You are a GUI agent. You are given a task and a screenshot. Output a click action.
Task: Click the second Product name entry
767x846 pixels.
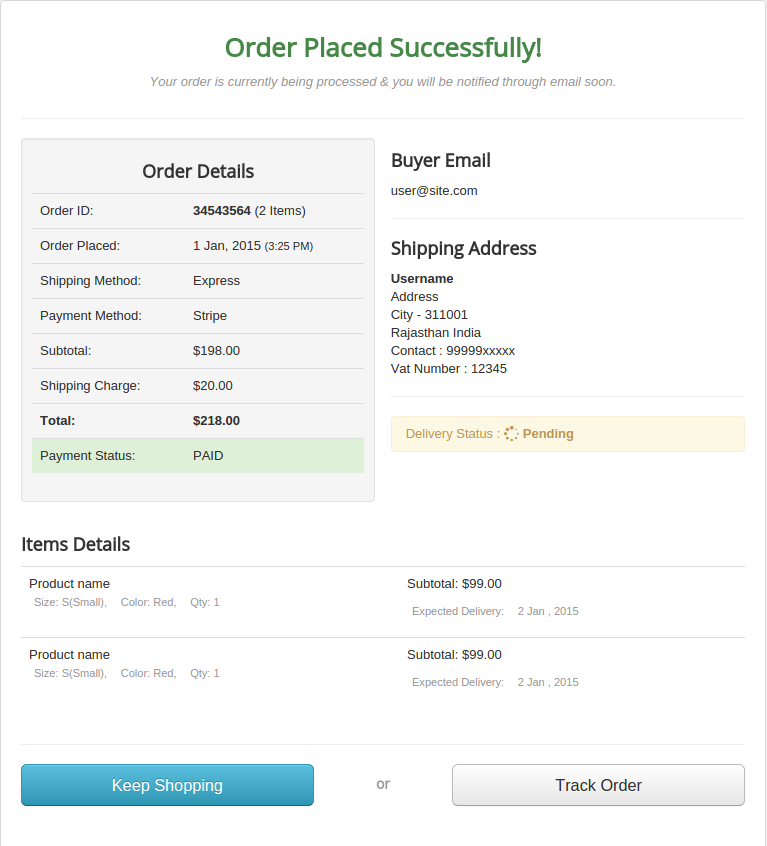pos(69,655)
